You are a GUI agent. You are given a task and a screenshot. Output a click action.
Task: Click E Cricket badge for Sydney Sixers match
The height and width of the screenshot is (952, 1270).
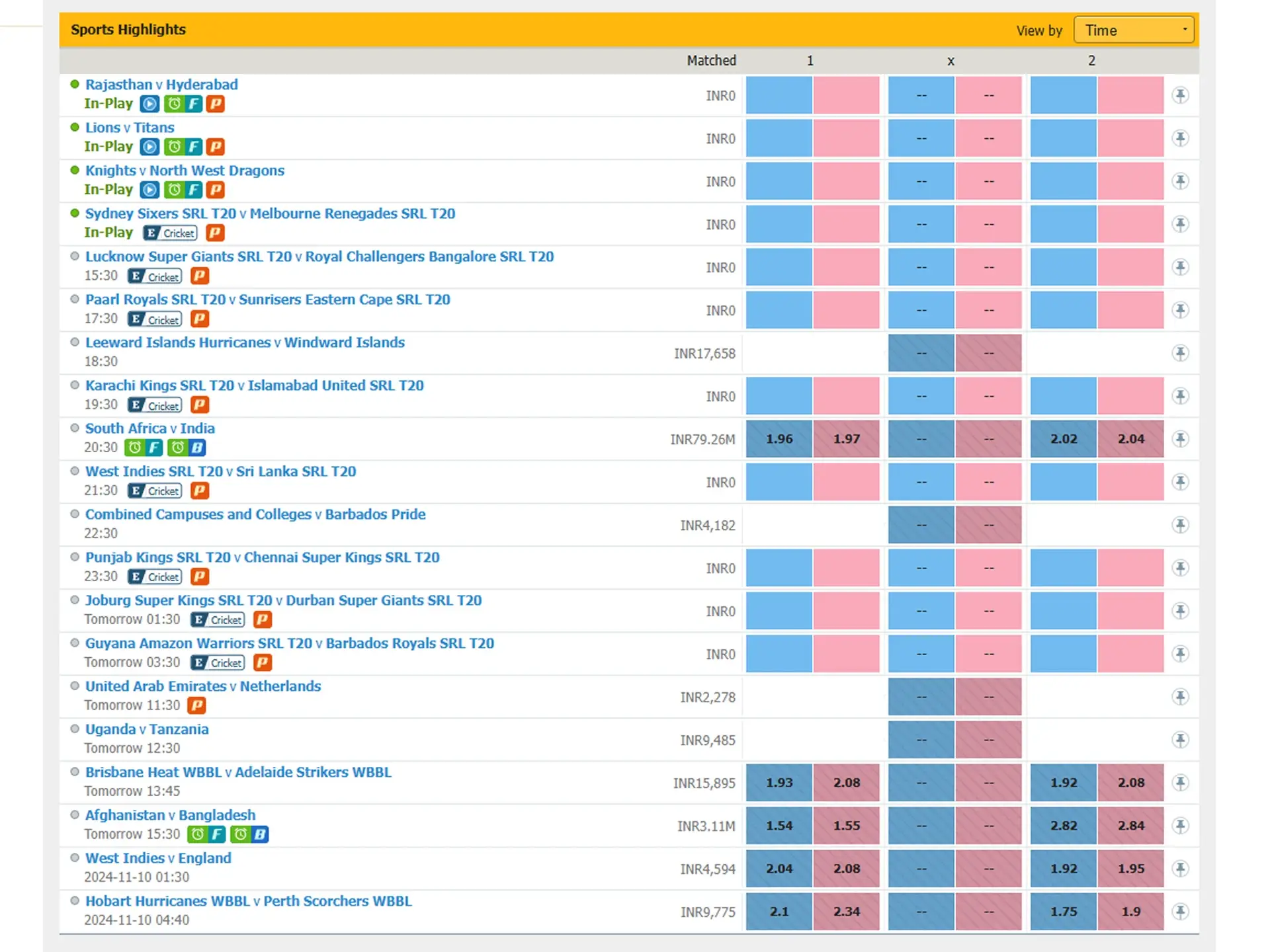(x=171, y=233)
